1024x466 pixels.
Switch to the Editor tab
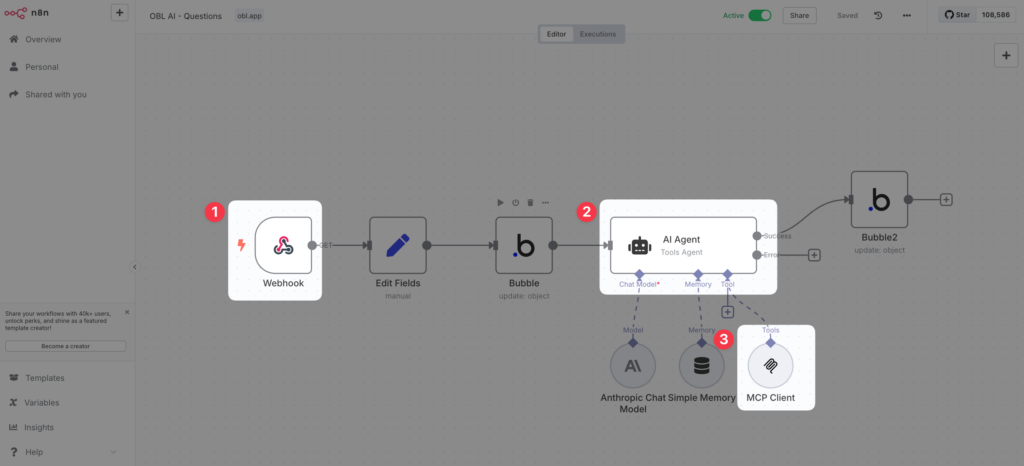click(556, 34)
